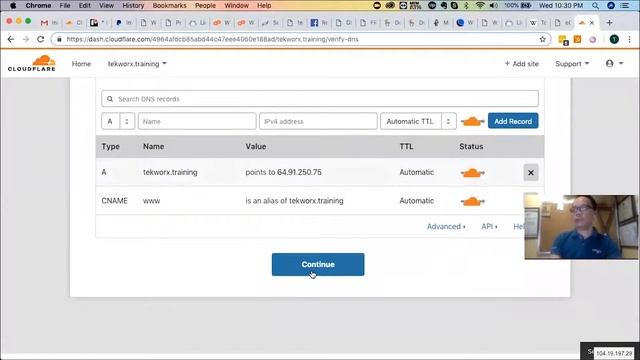Open the View menu
The image size is (640, 360).
coord(106,5)
